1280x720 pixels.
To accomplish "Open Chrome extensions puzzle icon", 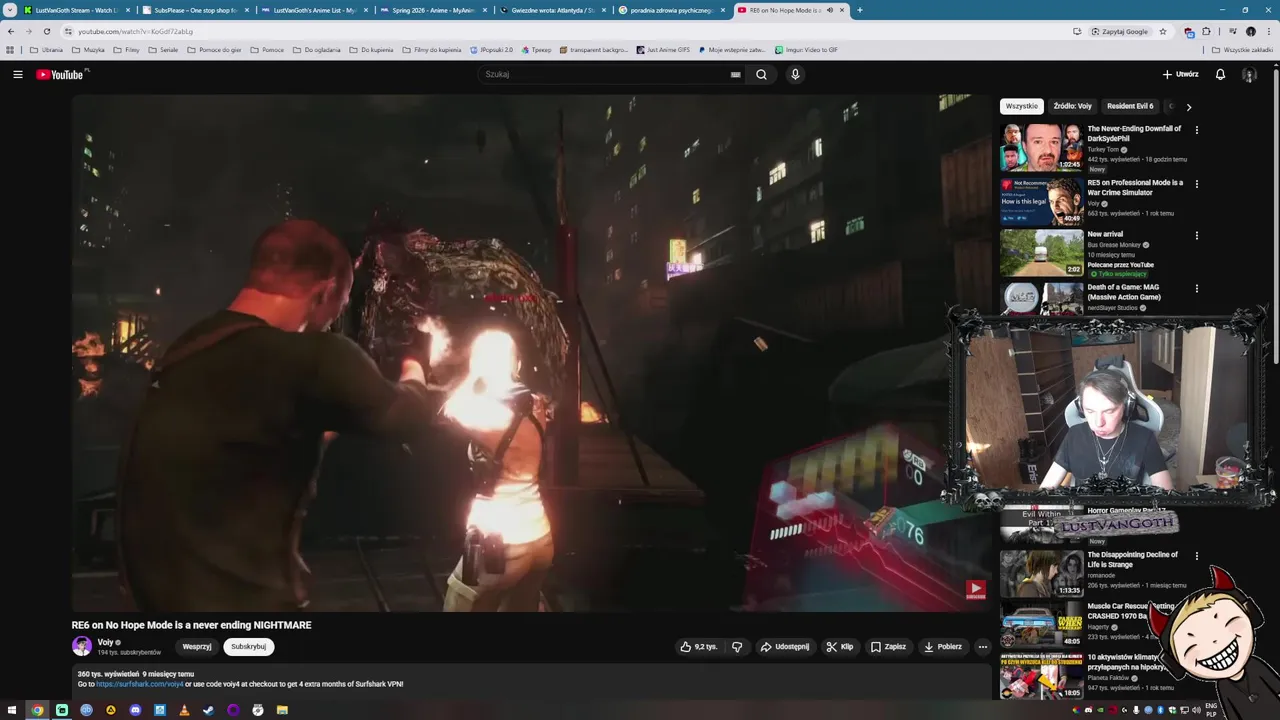I will [1206, 31].
